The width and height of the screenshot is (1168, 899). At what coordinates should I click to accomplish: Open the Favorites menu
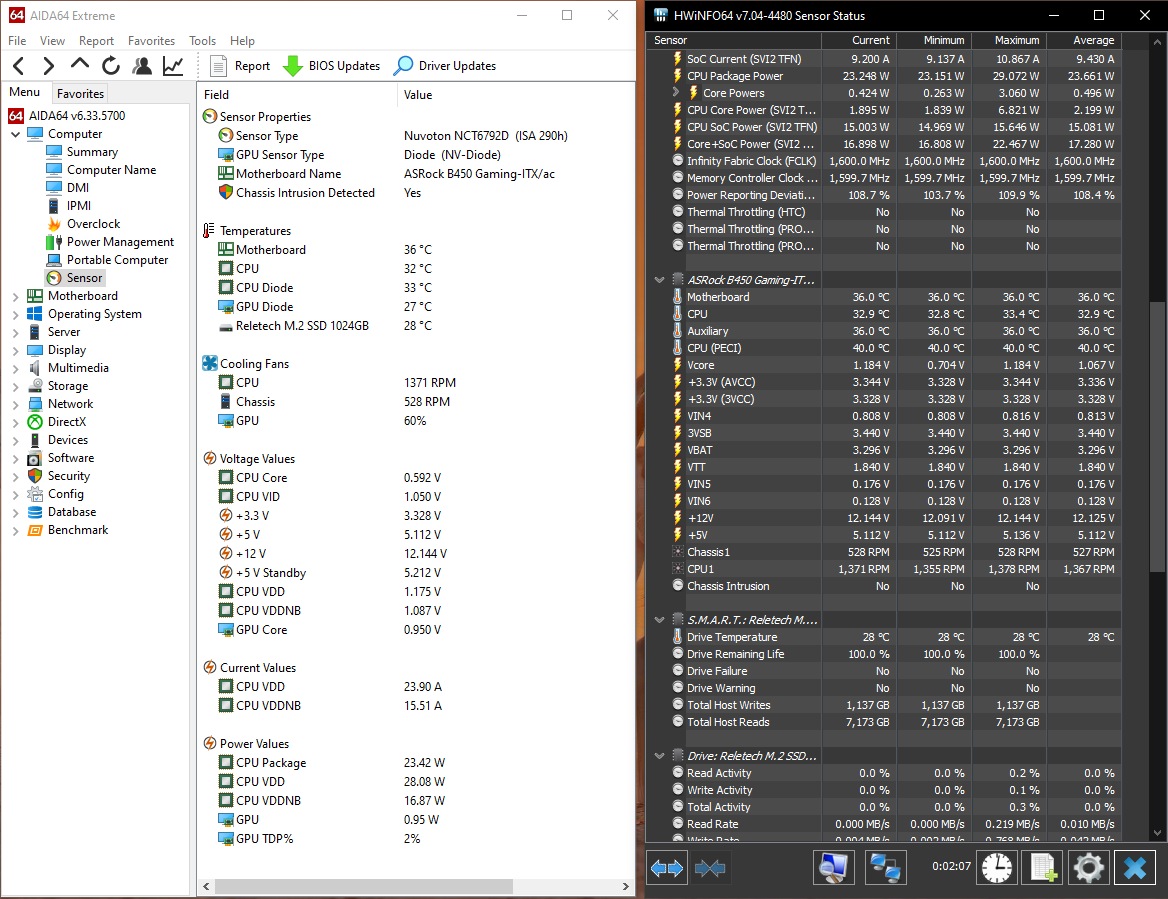coord(151,41)
